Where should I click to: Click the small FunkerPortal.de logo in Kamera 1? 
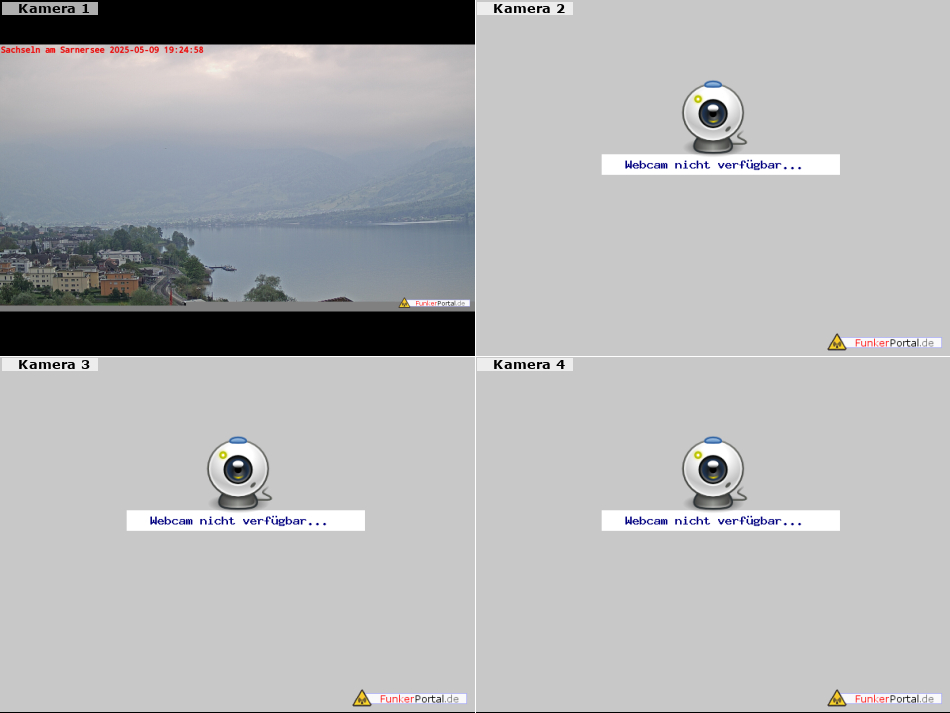pos(434,303)
